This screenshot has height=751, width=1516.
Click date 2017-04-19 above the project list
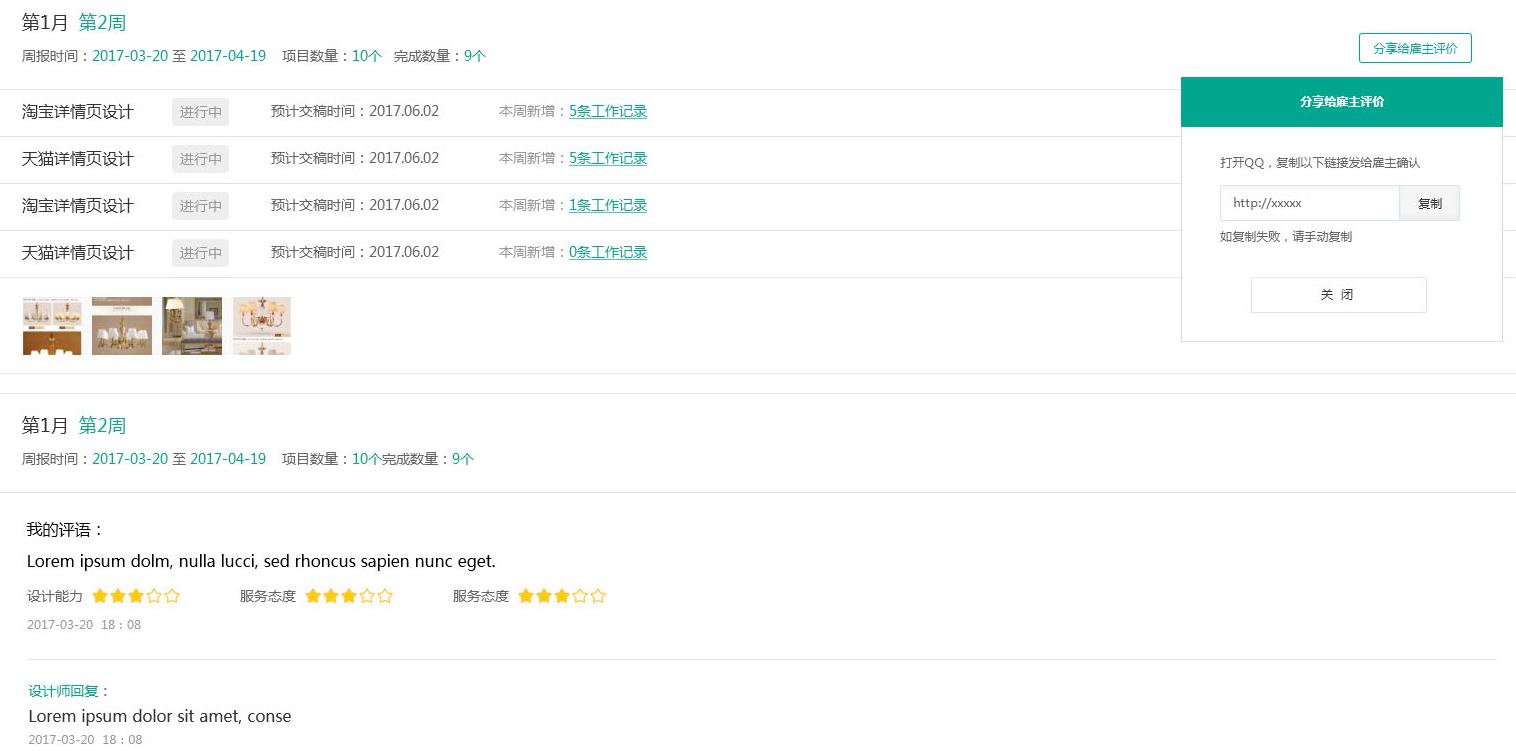(228, 56)
